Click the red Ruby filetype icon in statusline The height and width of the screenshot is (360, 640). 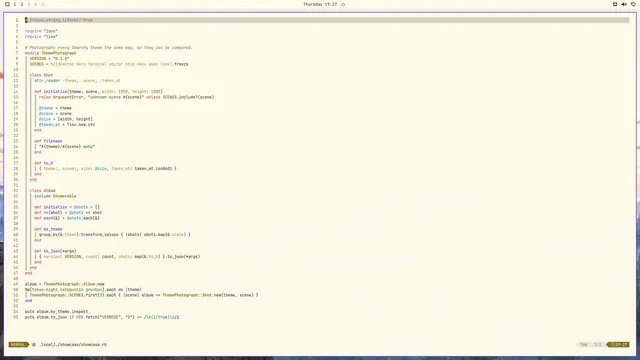coord(34,344)
